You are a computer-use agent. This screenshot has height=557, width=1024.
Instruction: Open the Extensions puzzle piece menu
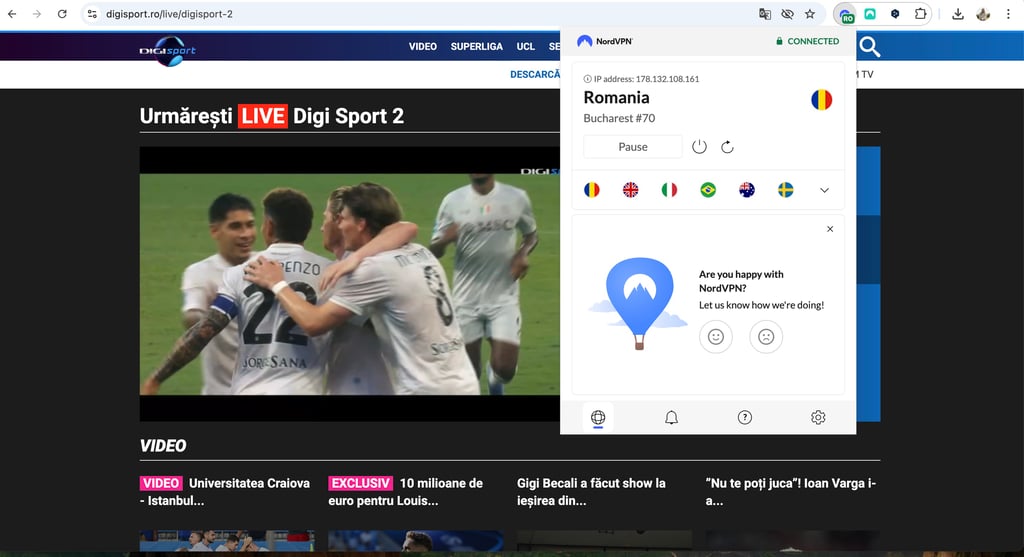(x=920, y=14)
